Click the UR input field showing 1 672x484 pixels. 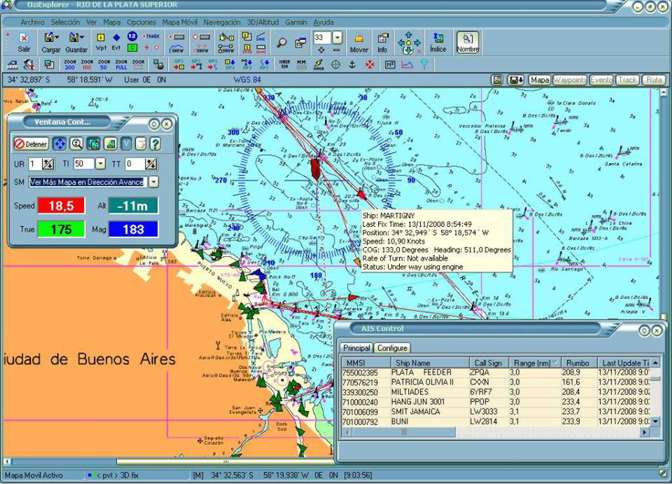pos(35,164)
